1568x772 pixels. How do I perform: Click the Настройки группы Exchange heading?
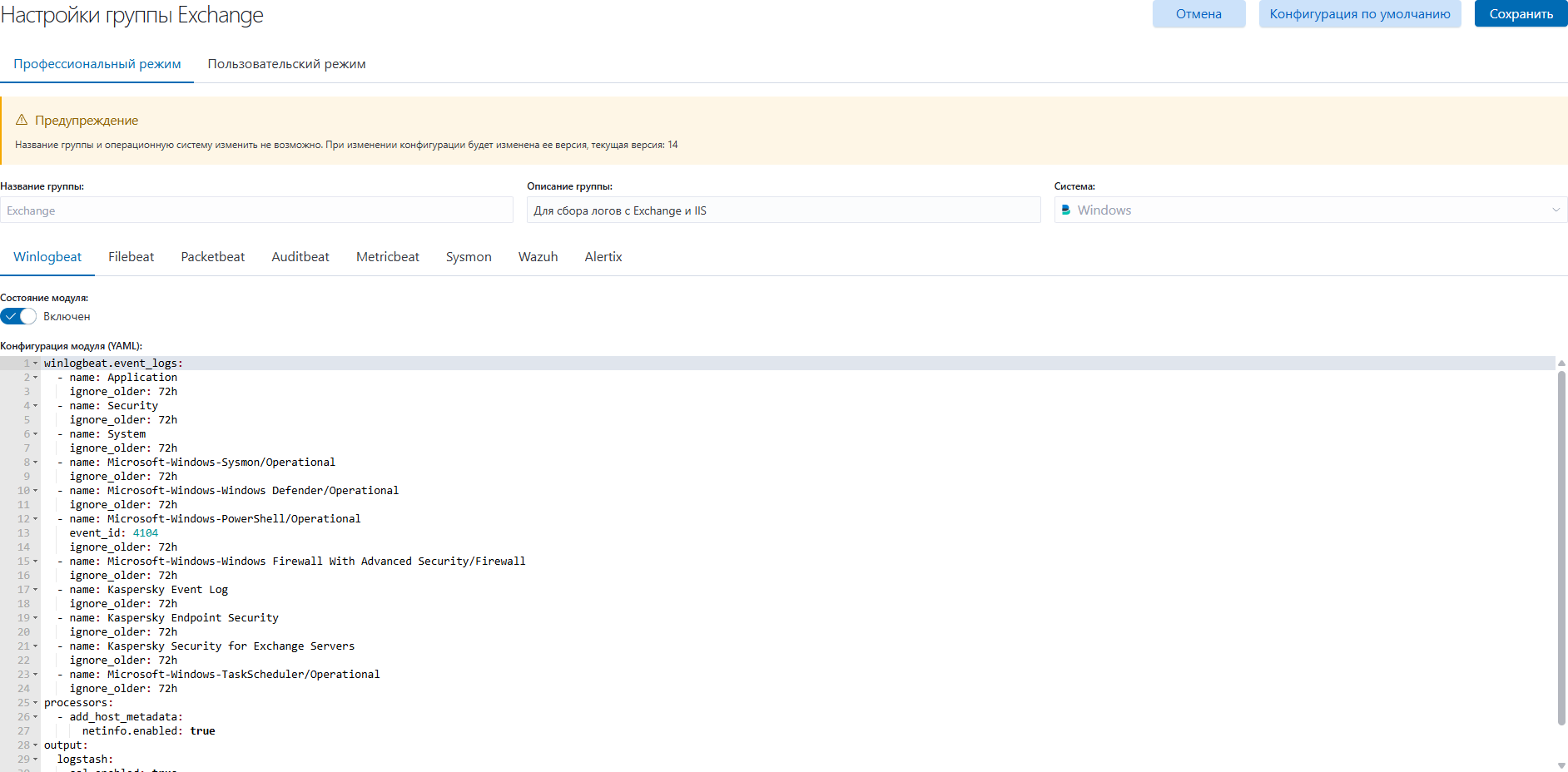click(131, 15)
